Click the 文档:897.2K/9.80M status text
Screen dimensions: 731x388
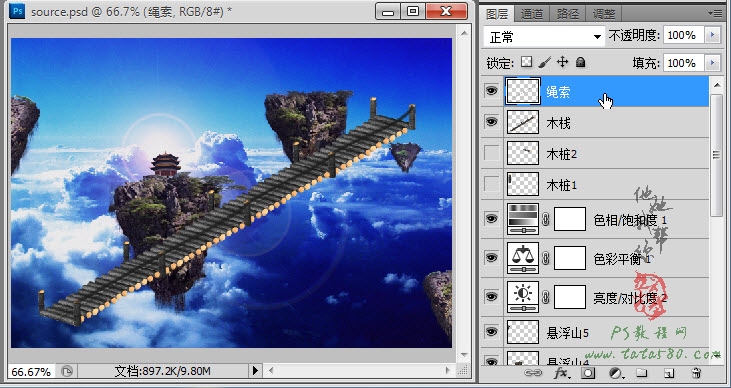coord(162,371)
